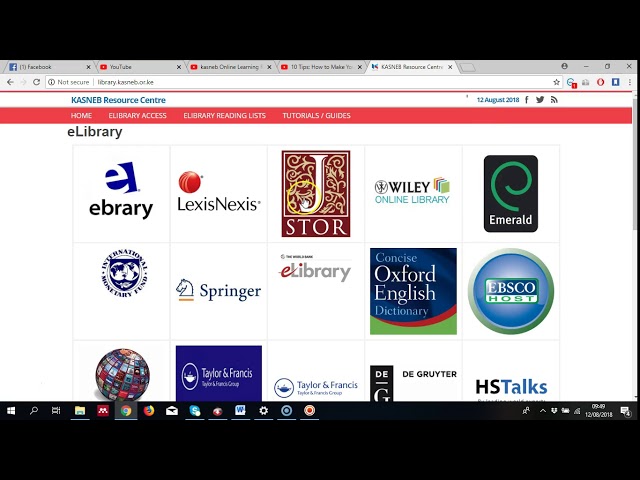
Task: Switch to the 10 Tips browser tab
Action: [321, 67]
